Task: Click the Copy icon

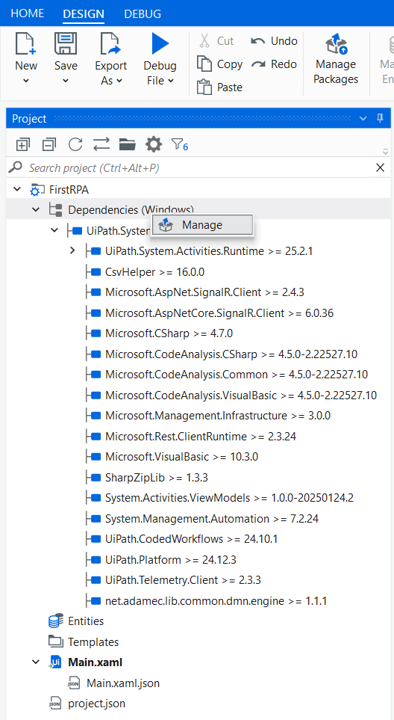Action: tap(204, 64)
